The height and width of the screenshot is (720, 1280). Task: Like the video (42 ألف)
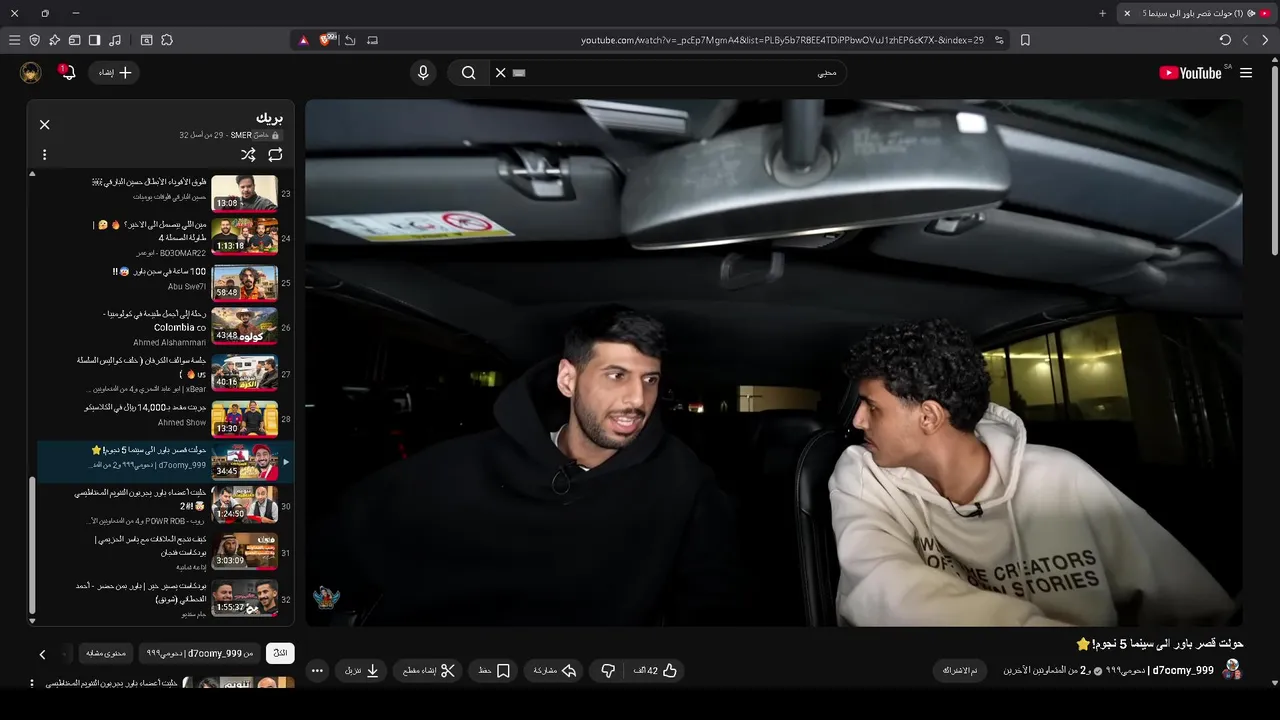[655, 671]
